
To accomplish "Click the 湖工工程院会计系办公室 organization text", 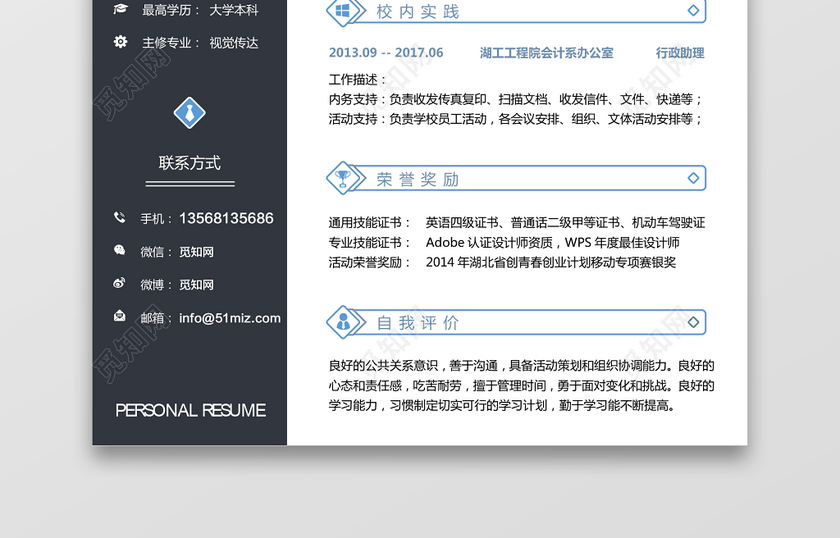I will click(x=546, y=53).
